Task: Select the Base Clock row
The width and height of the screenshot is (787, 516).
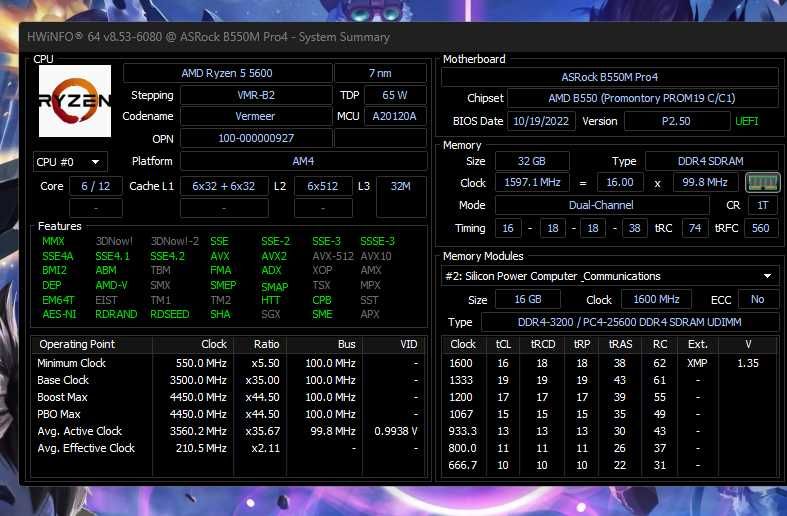Action: click(x=229, y=380)
